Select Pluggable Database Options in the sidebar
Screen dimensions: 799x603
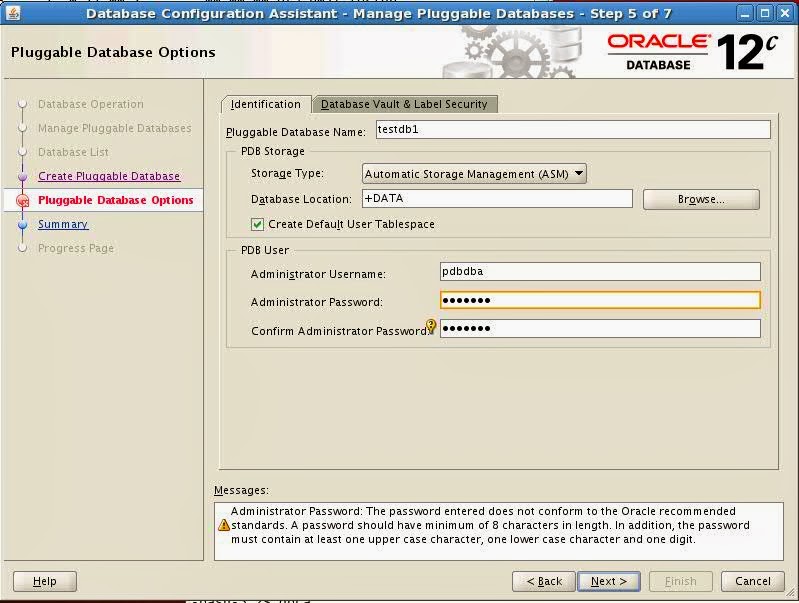click(116, 200)
